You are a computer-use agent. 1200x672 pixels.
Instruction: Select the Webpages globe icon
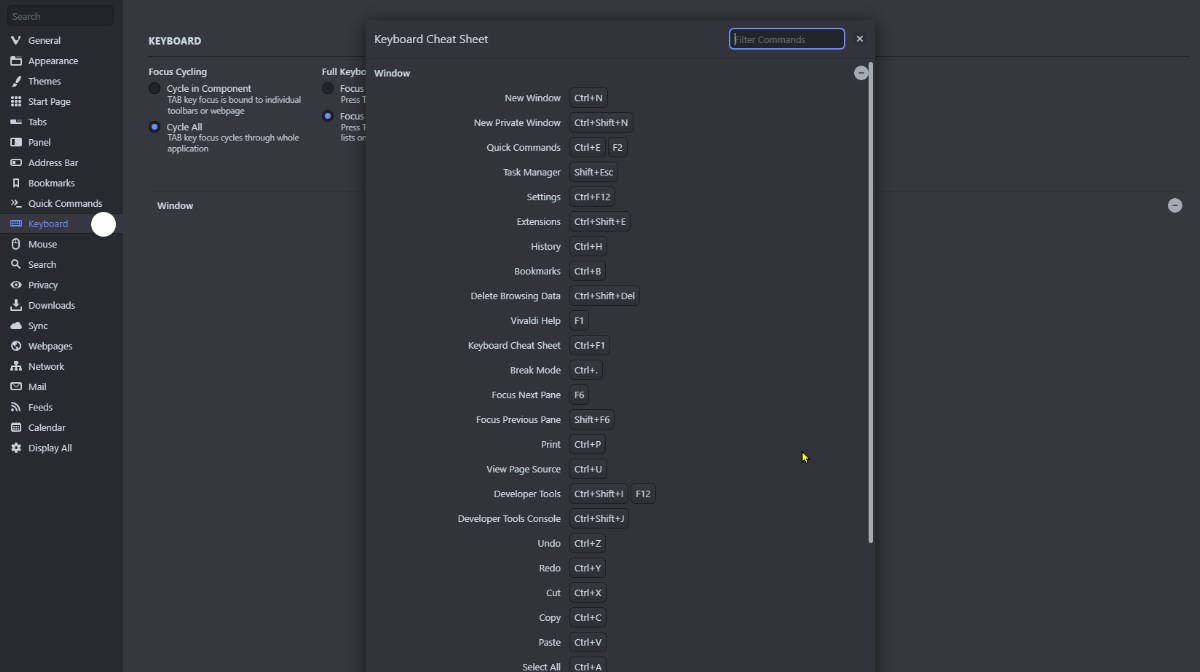point(16,346)
